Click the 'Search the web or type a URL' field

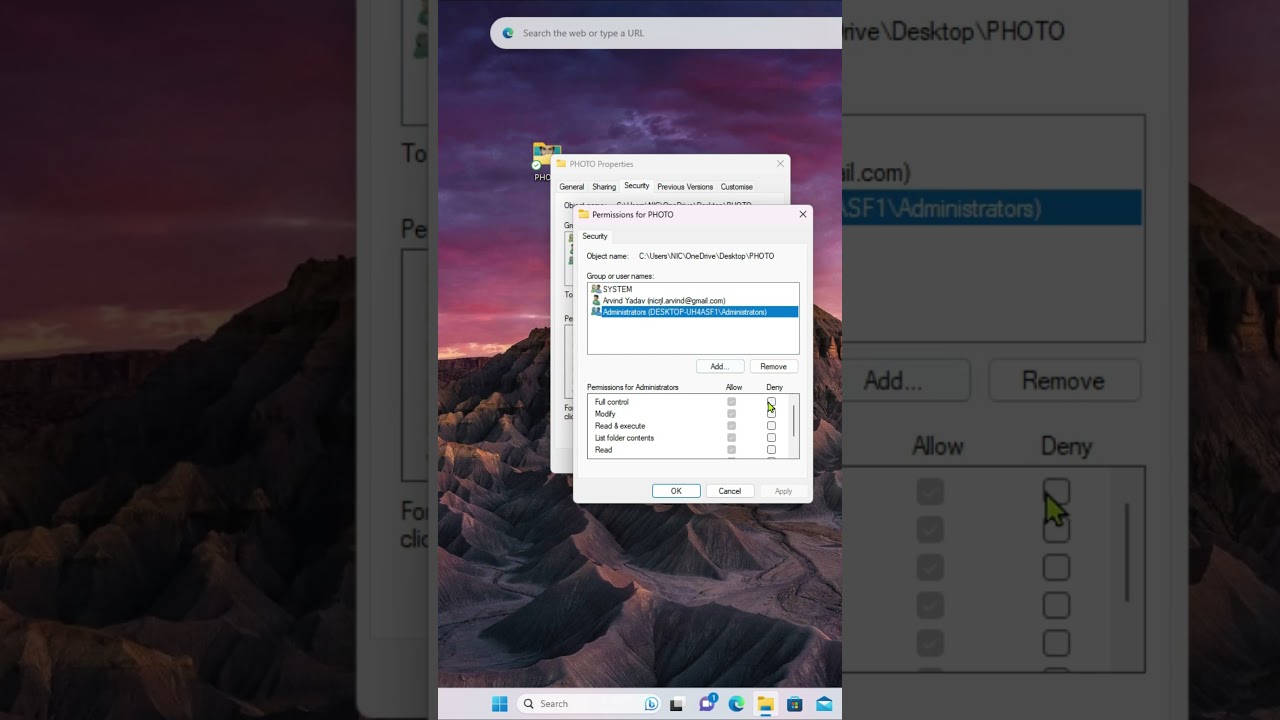point(667,33)
